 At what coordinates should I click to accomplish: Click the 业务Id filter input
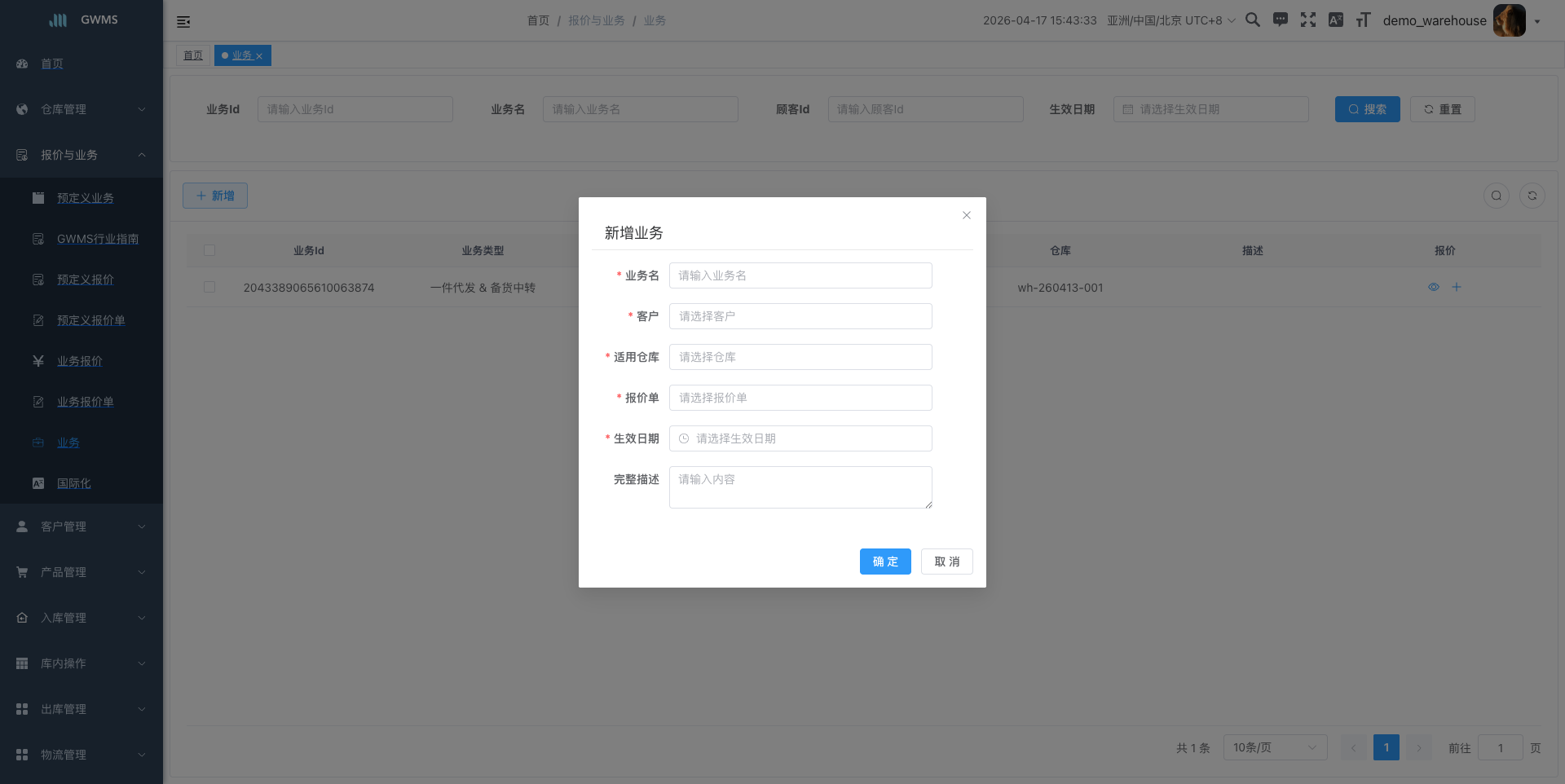355,109
